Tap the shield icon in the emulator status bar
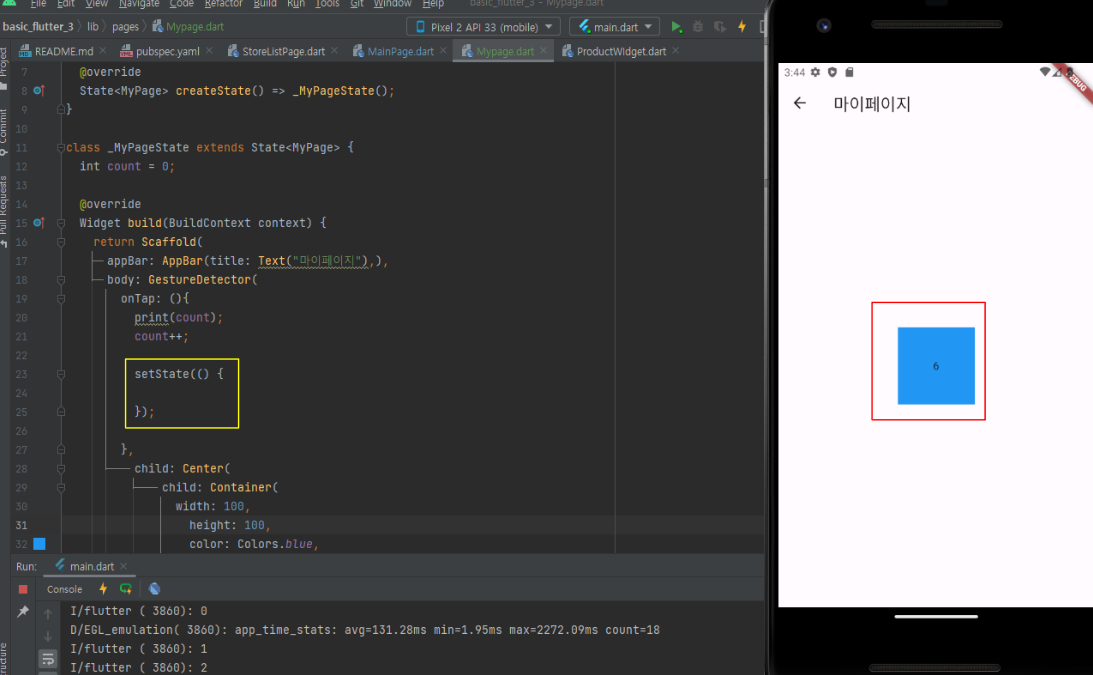Image resolution: width=1093 pixels, height=675 pixels. [832, 72]
